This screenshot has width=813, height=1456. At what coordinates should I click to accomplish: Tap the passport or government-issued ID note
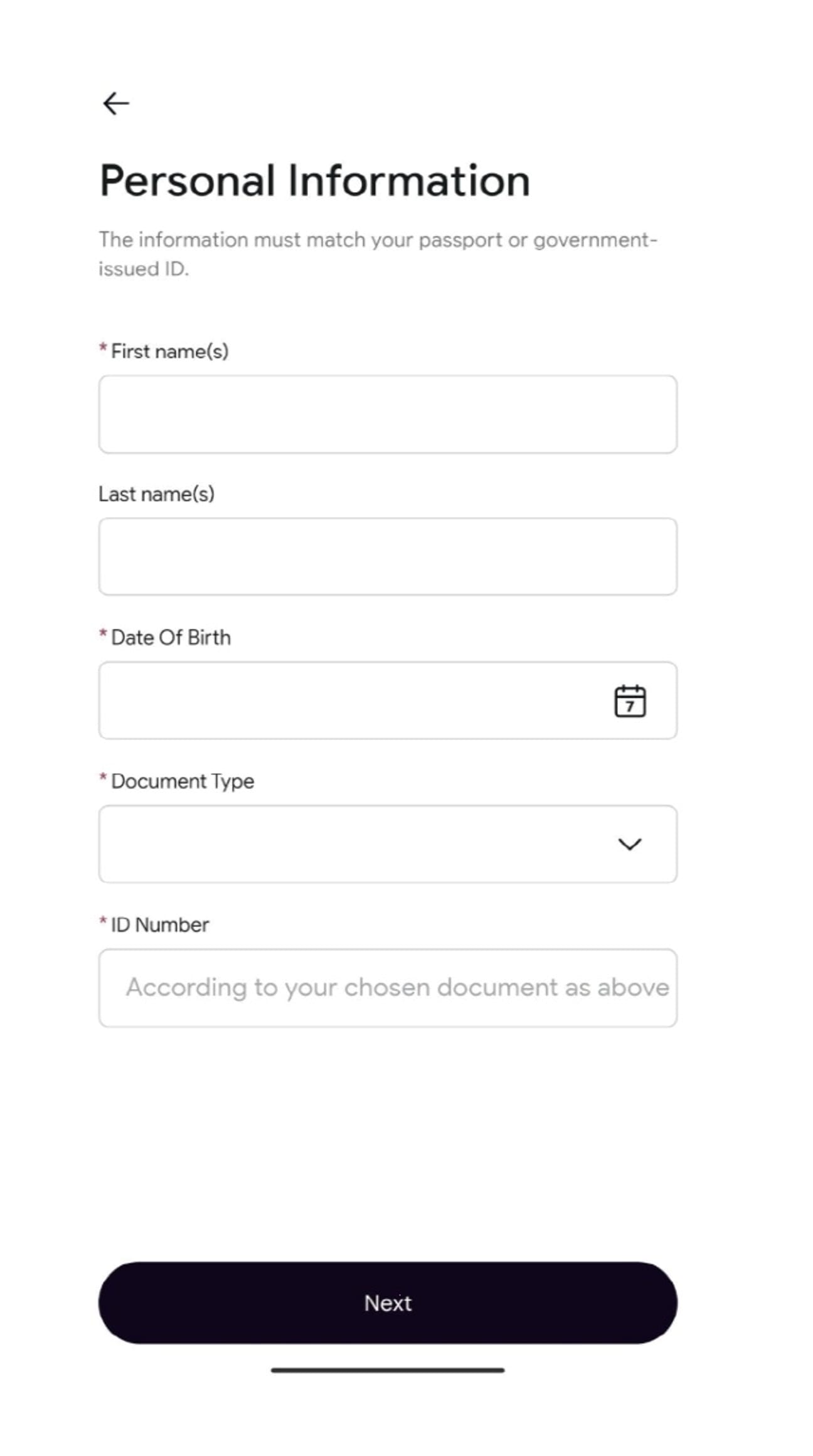[x=377, y=254]
